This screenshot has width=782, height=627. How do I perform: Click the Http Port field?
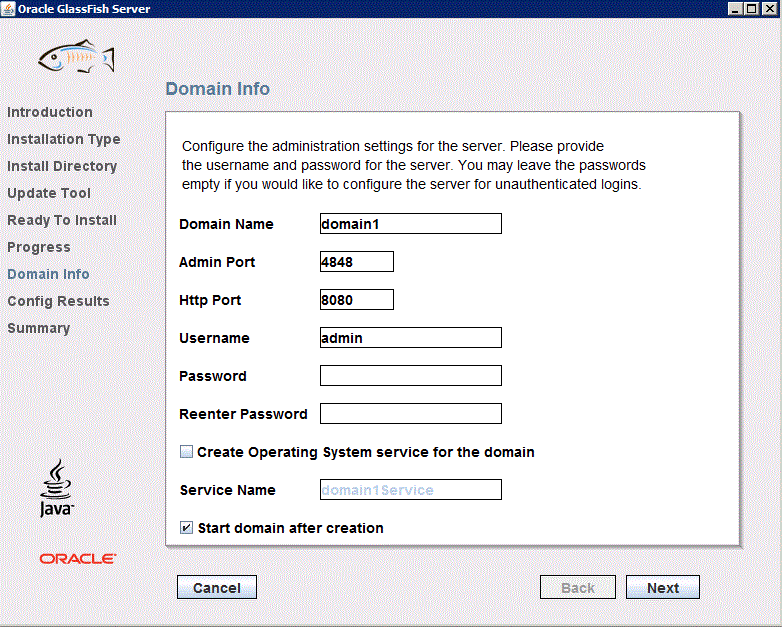coord(357,299)
